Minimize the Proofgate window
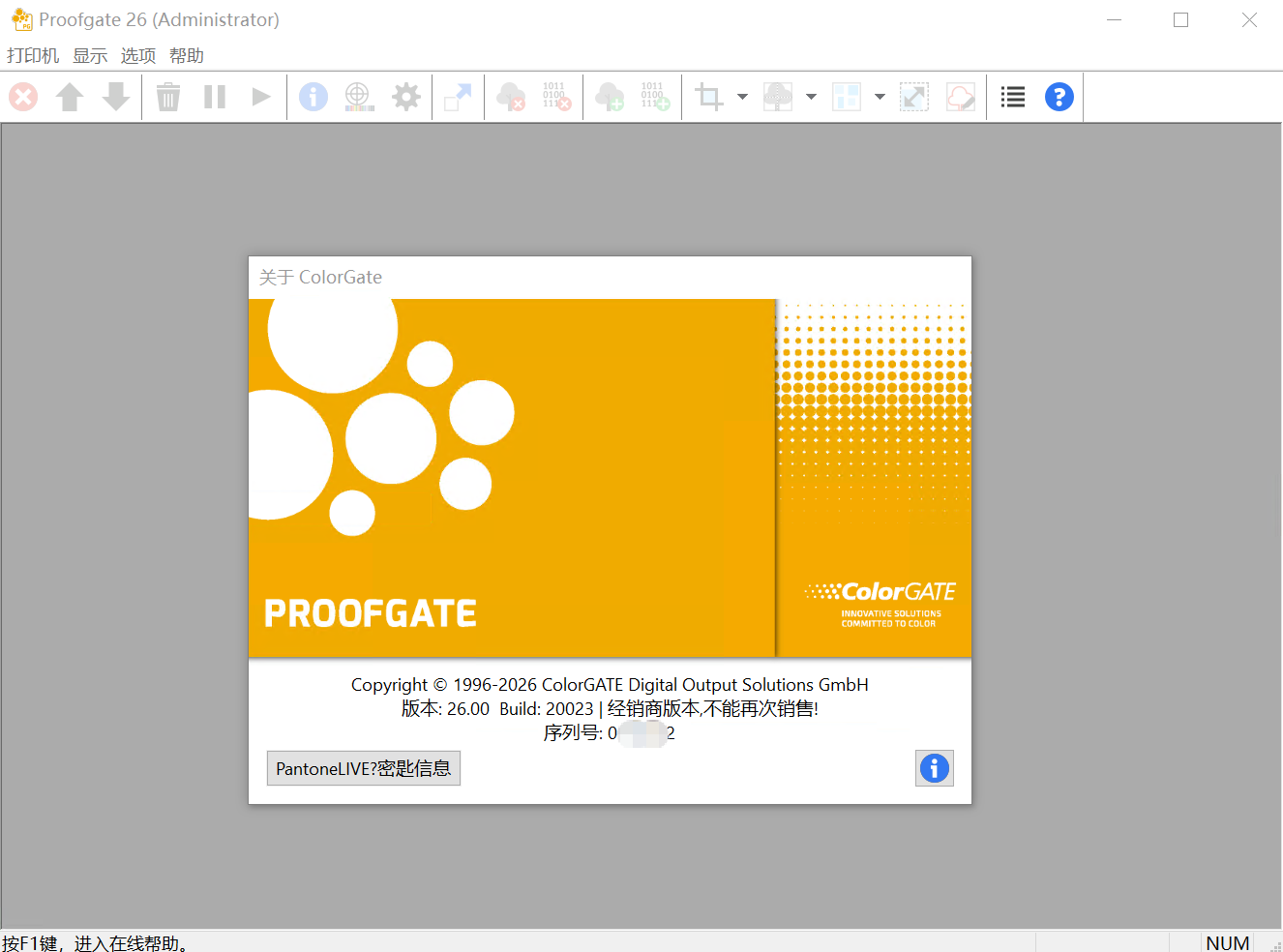 coord(1115,19)
